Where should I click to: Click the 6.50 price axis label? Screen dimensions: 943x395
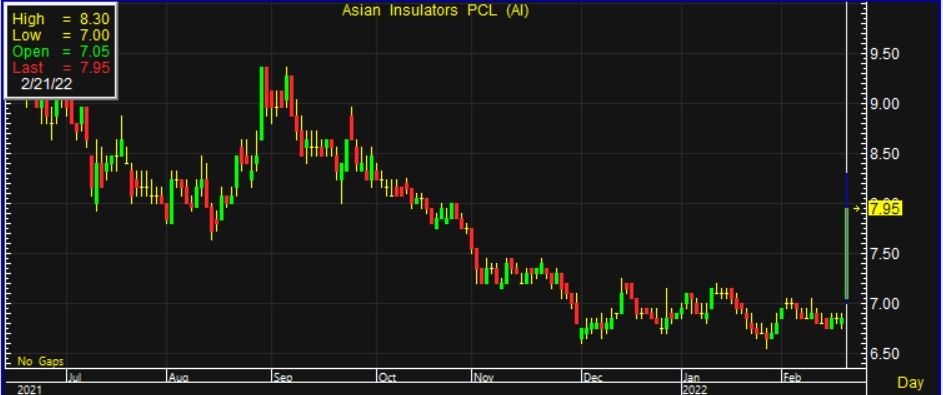point(885,354)
